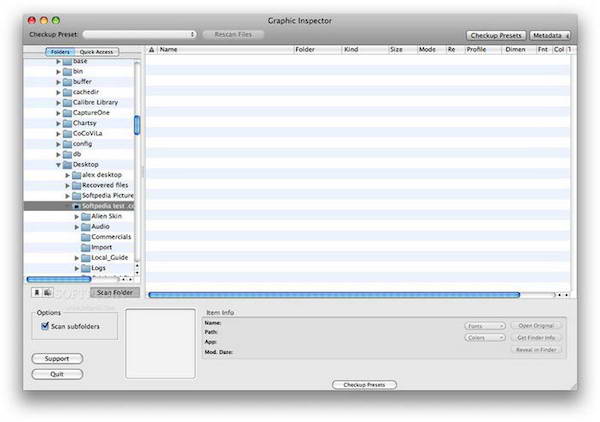Screen dimensions: 600x422
Task: Click the bottom Checkup Presets button
Action: (x=364, y=385)
